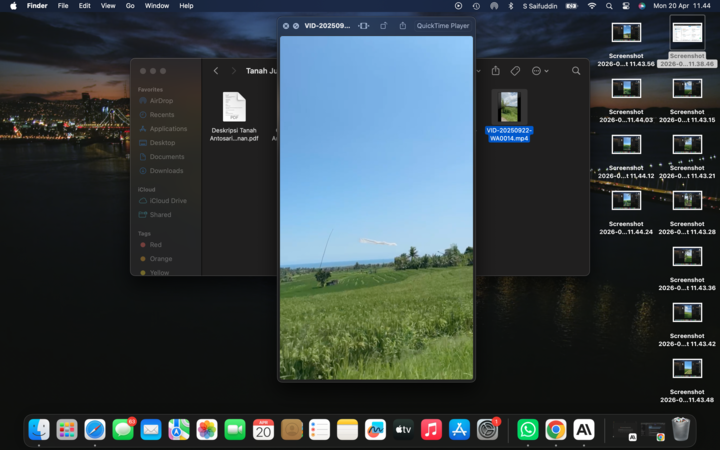Click the Quick Look rotate icon in preview bar
The image size is (720, 450).
[x=383, y=26]
